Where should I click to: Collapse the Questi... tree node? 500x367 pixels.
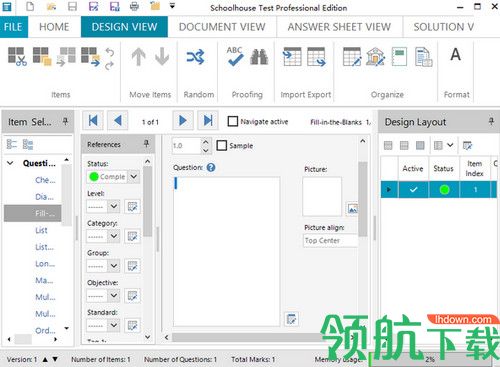(10, 163)
